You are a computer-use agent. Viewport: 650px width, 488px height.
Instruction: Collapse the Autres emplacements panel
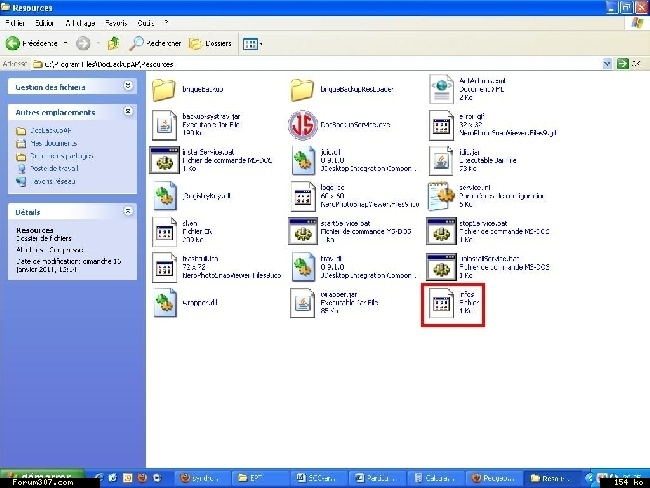tap(128, 112)
